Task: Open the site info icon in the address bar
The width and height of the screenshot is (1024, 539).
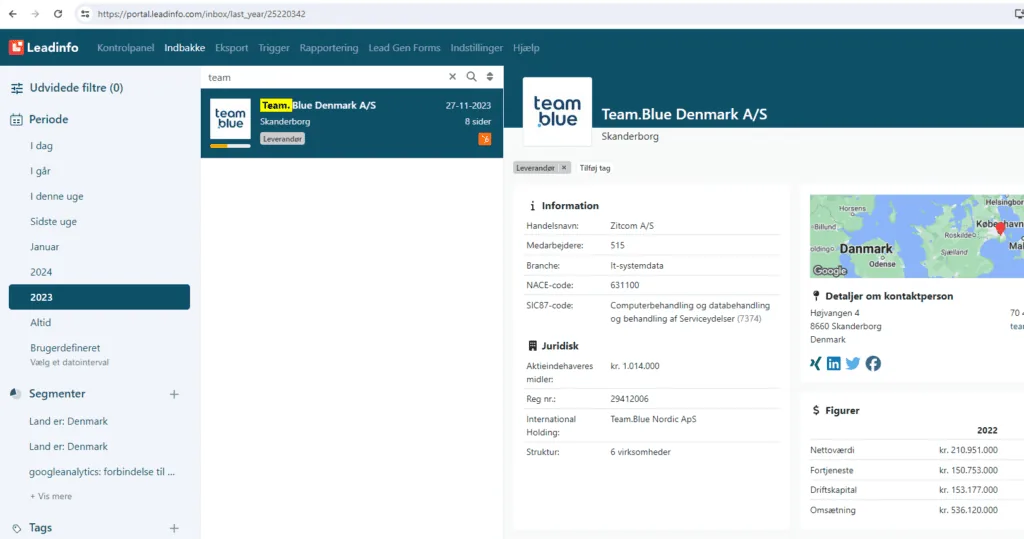Action: (85, 14)
